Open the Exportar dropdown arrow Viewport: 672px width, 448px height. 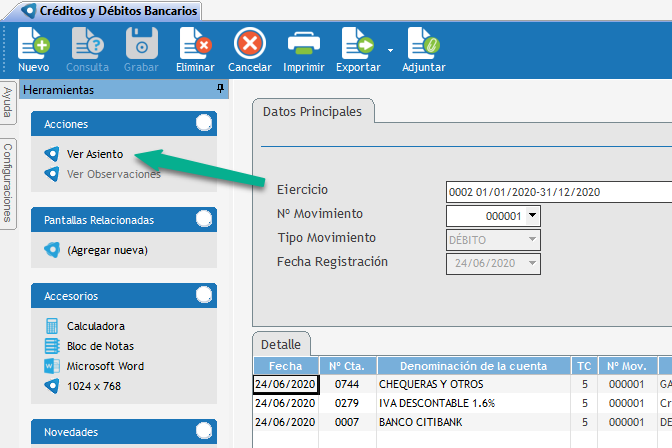click(x=390, y=48)
